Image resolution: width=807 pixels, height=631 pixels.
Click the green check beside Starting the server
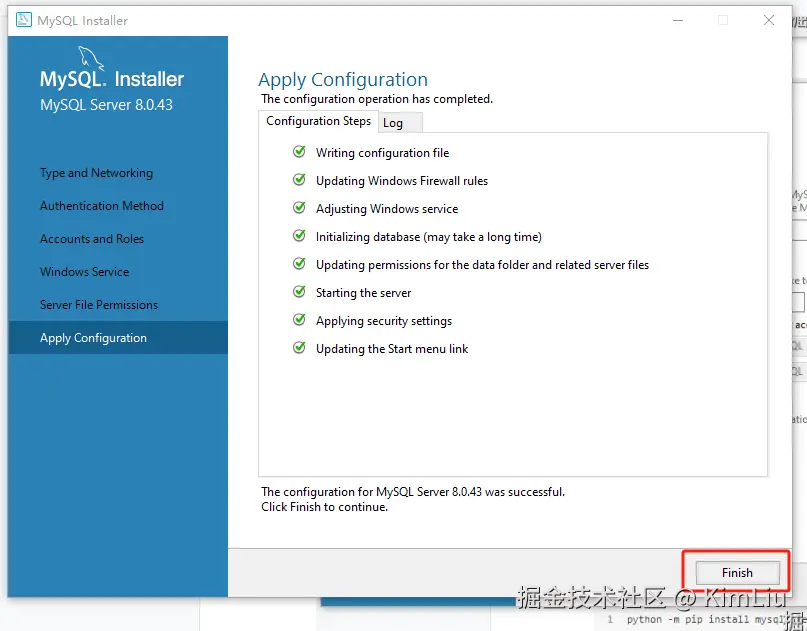[299, 292]
